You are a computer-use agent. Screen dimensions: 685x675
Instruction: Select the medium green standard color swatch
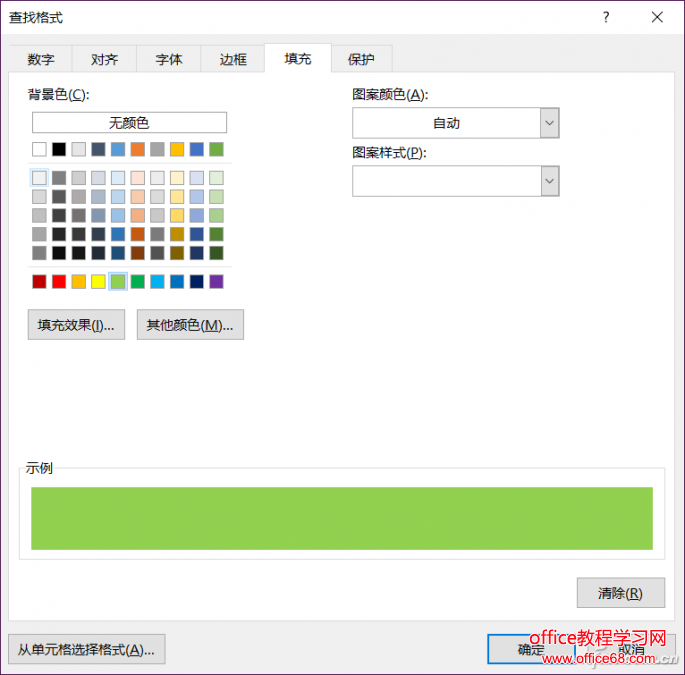pos(138,281)
